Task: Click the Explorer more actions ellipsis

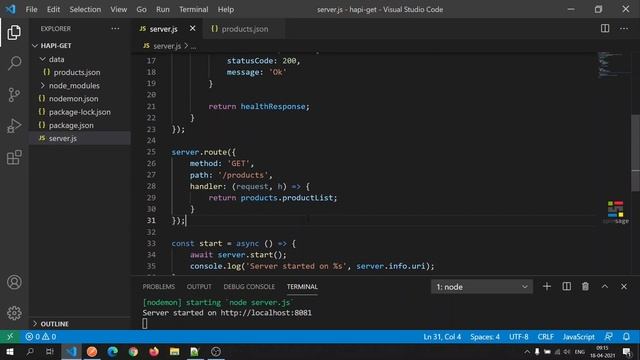Action: click(116, 29)
